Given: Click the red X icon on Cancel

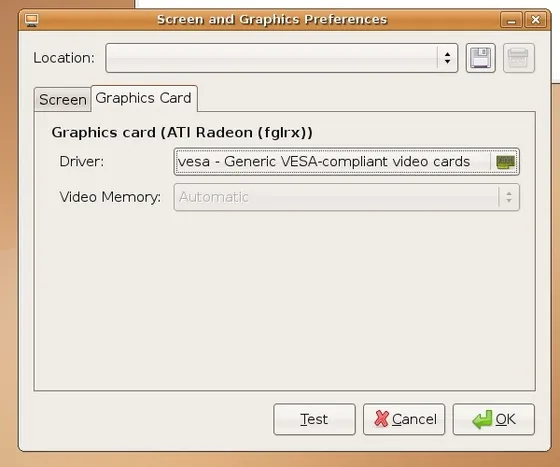Looking at the screenshot, I should [x=381, y=419].
